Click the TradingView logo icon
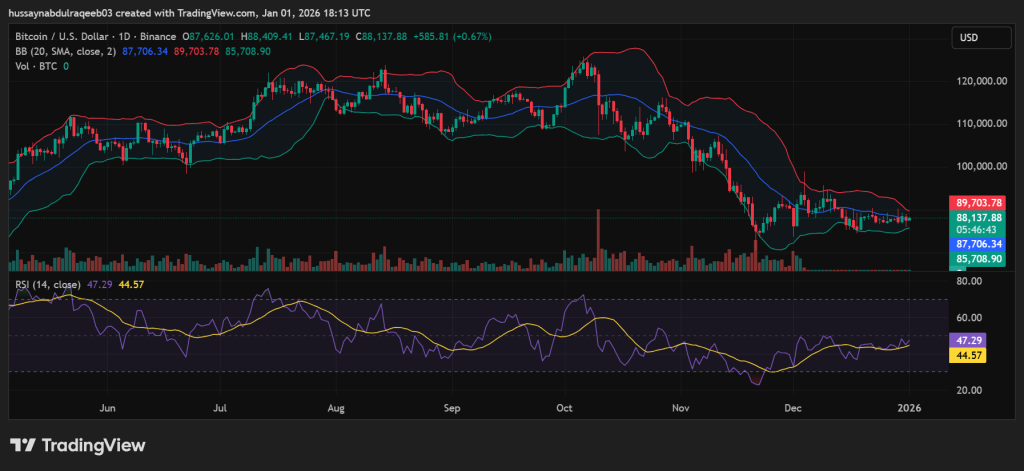This screenshot has height=471, width=1024. click(24, 445)
